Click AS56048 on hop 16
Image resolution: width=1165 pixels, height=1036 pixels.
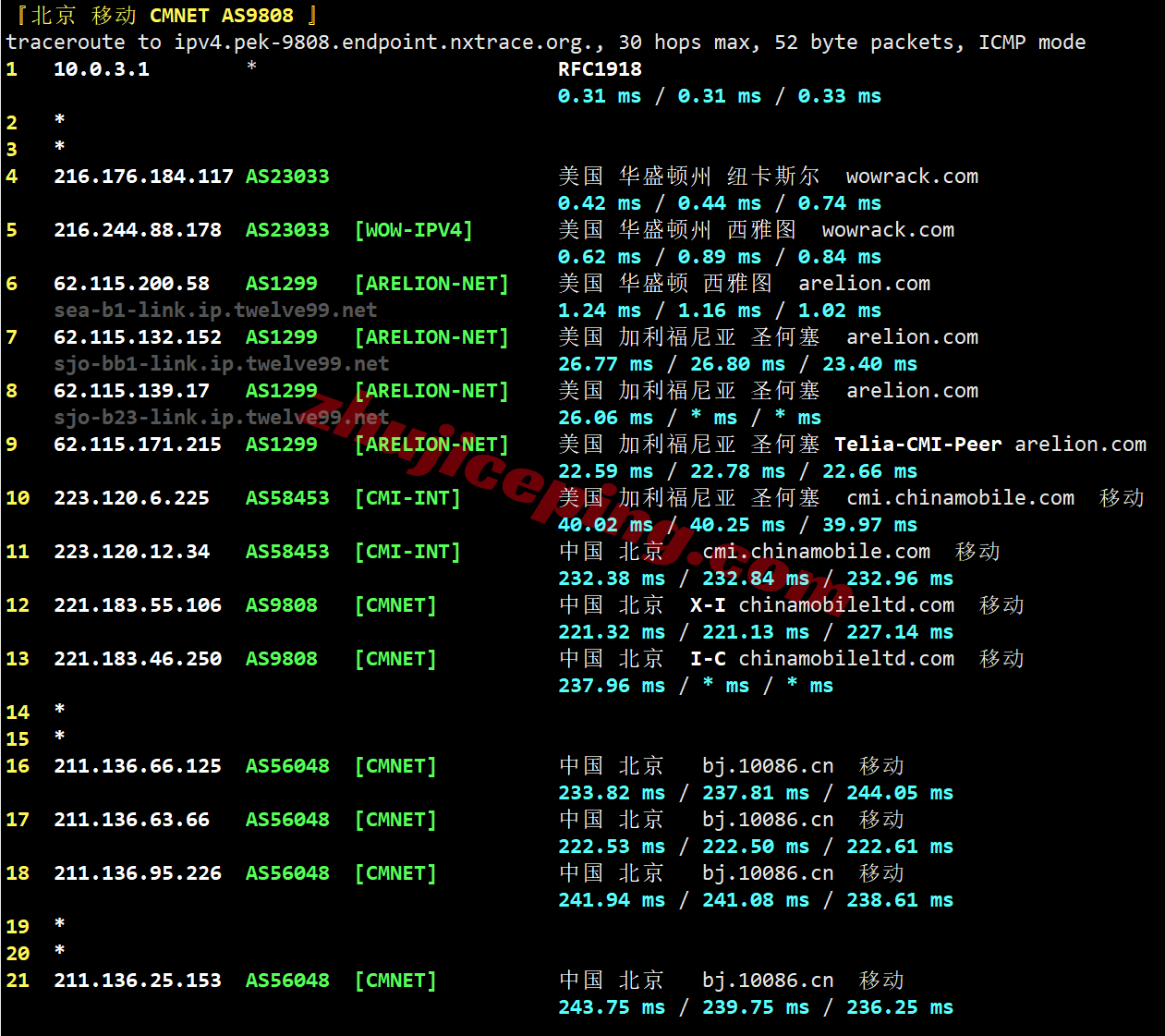pos(287,766)
